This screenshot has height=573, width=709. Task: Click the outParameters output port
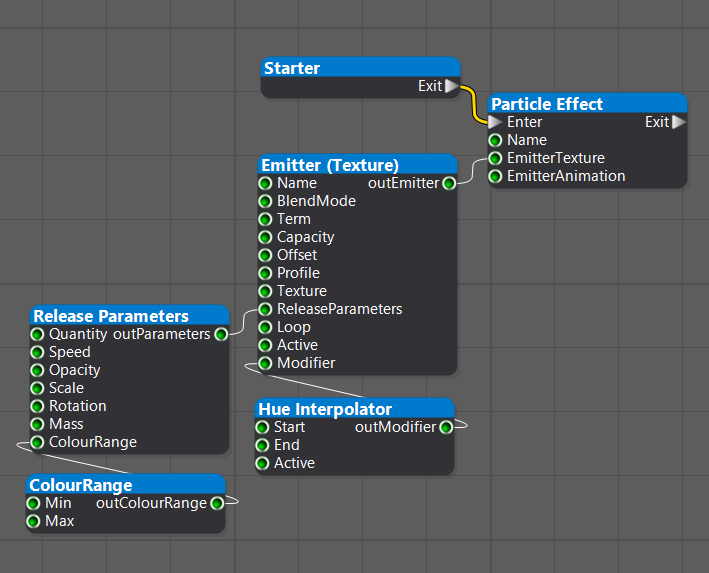click(220, 334)
